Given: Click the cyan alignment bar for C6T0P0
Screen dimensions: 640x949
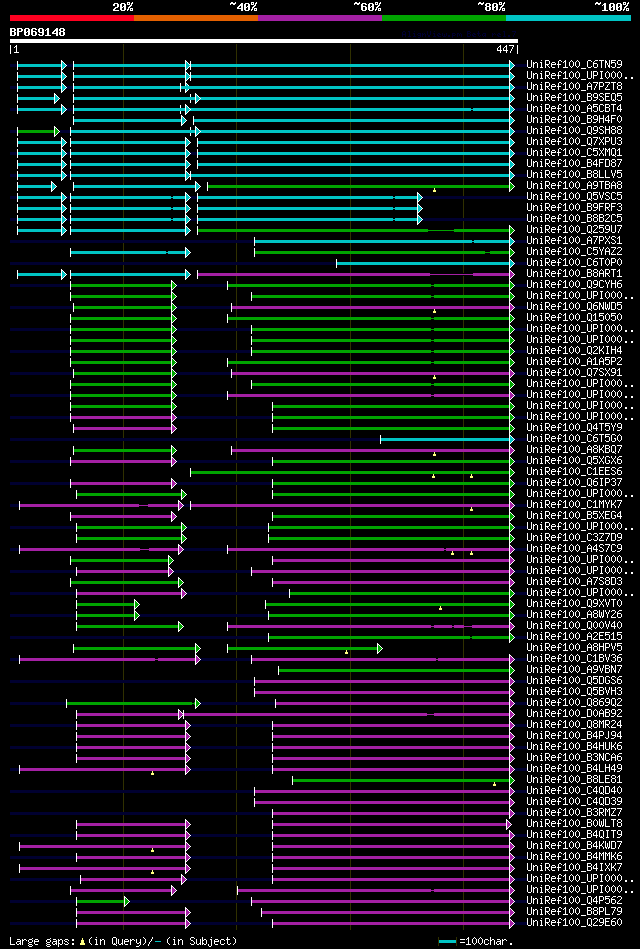Looking at the screenshot, I should pyautogui.click(x=424, y=263).
